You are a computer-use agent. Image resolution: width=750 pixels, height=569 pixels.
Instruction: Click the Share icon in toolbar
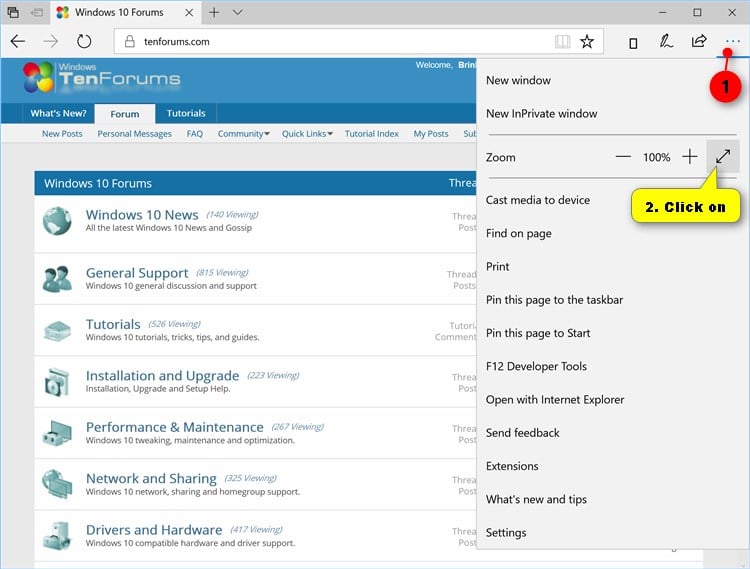(x=699, y=41)
